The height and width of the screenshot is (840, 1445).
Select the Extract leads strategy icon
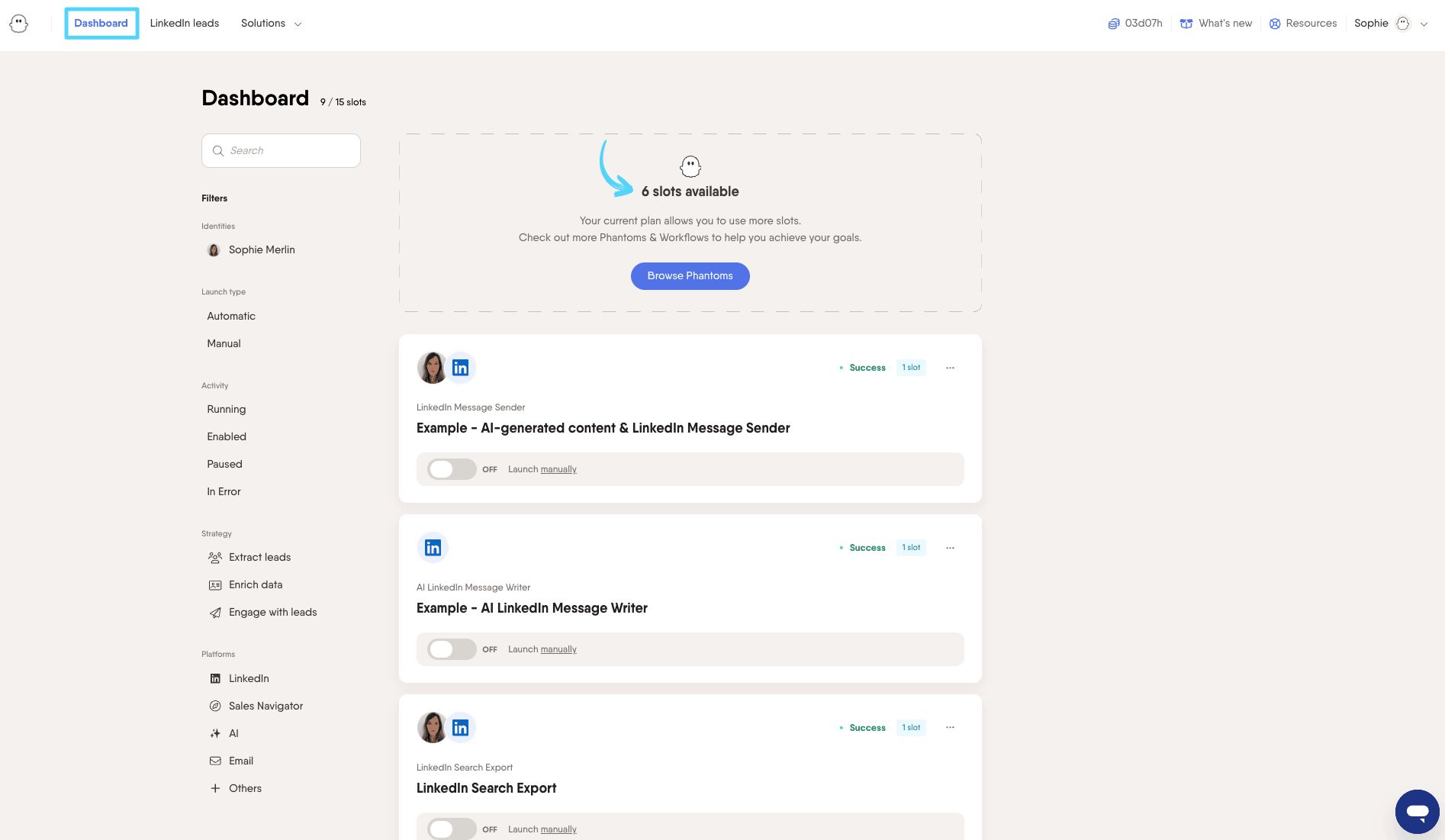coord(215,558)
